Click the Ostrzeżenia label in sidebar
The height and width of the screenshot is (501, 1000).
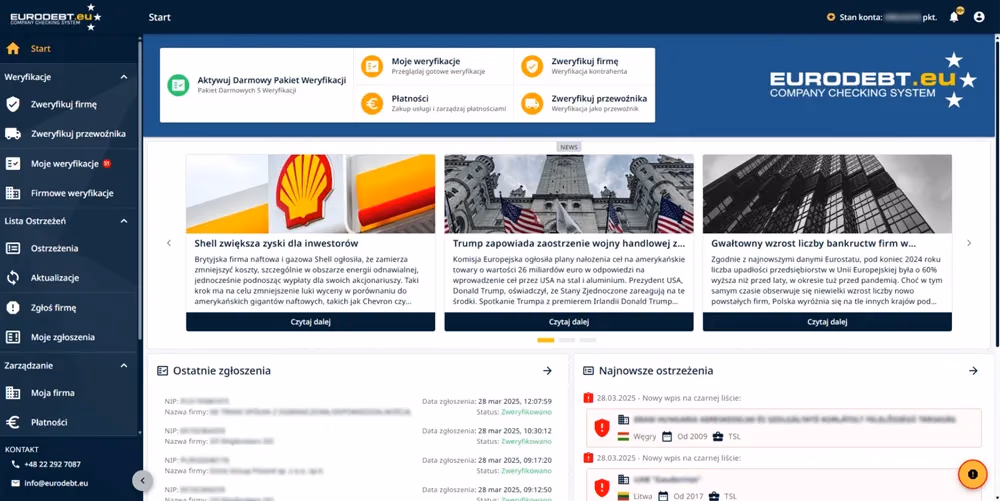(55, 249)
